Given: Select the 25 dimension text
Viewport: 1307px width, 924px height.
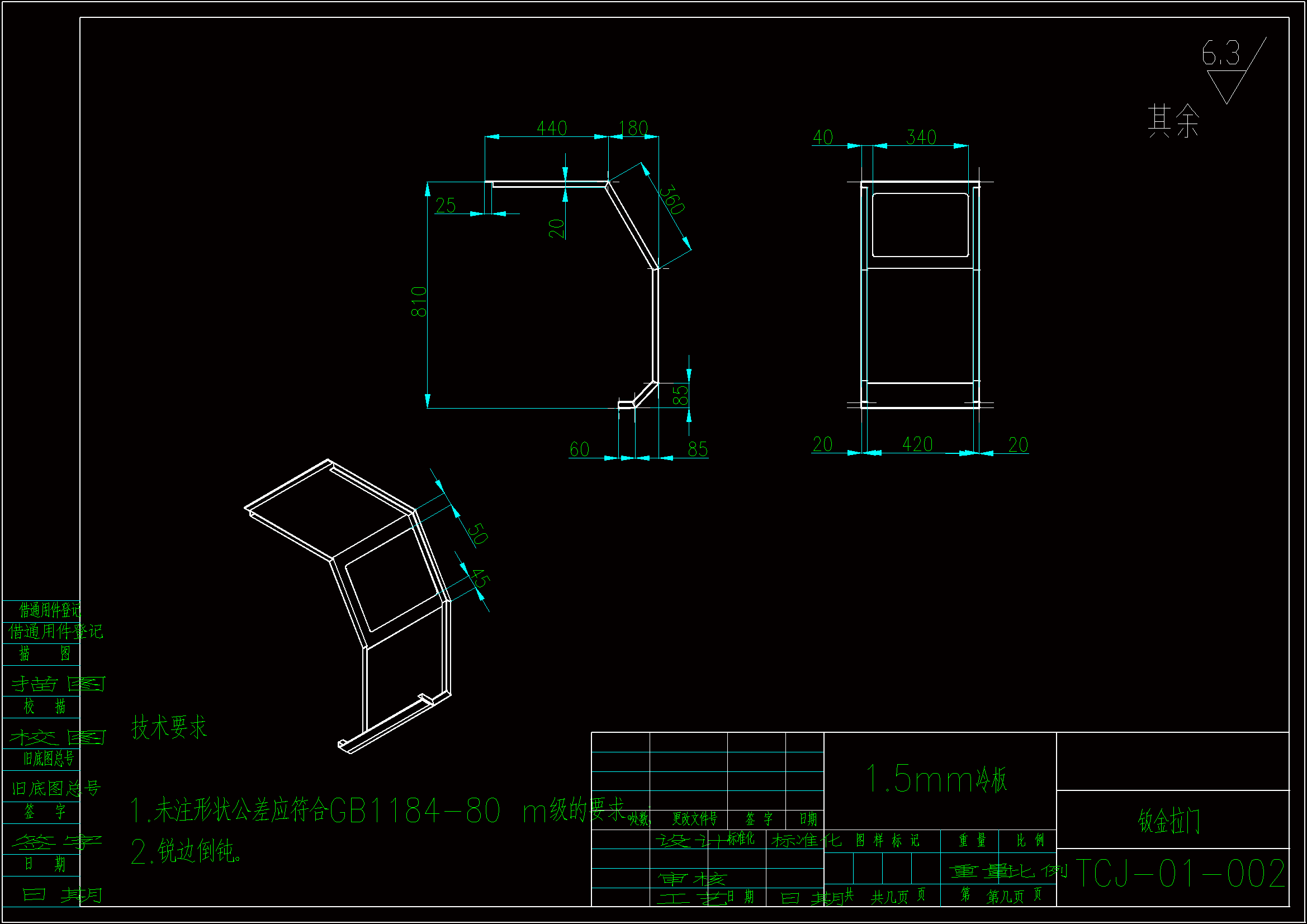Looking at the screenshot, I should [446, 206].
